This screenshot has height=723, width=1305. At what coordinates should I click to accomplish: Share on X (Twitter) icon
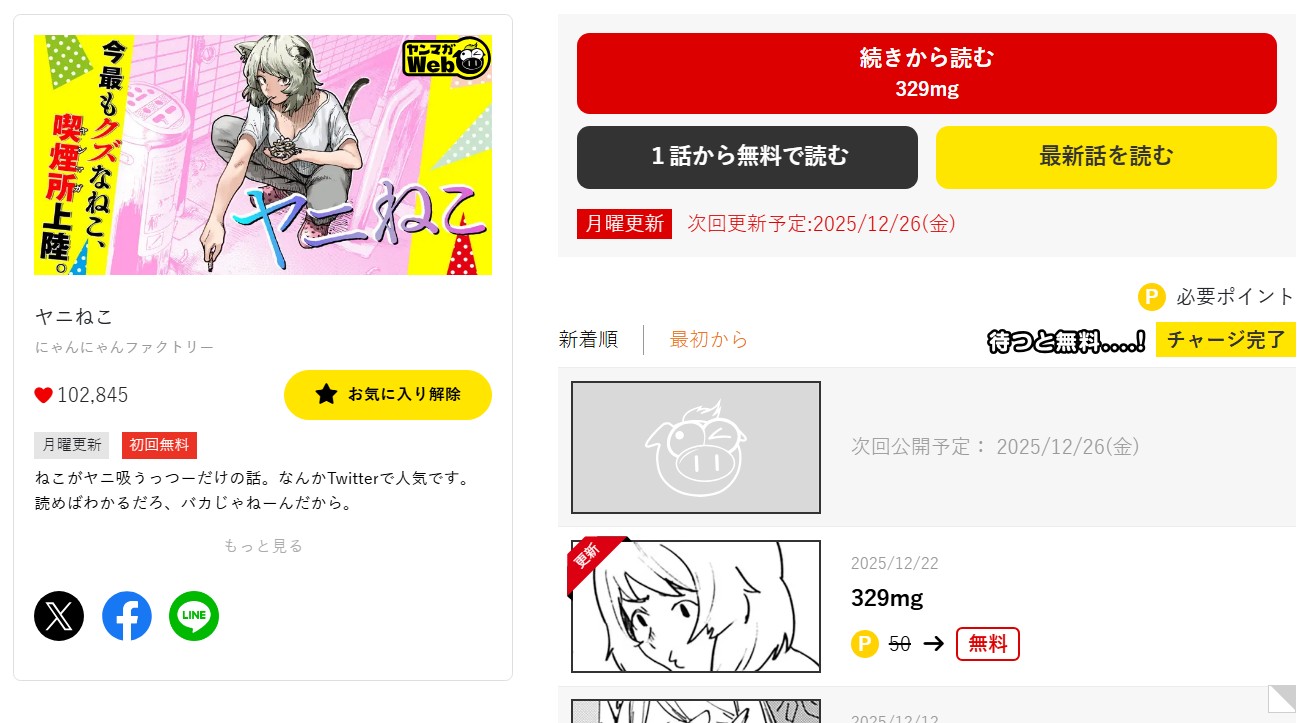pos(59,616)
